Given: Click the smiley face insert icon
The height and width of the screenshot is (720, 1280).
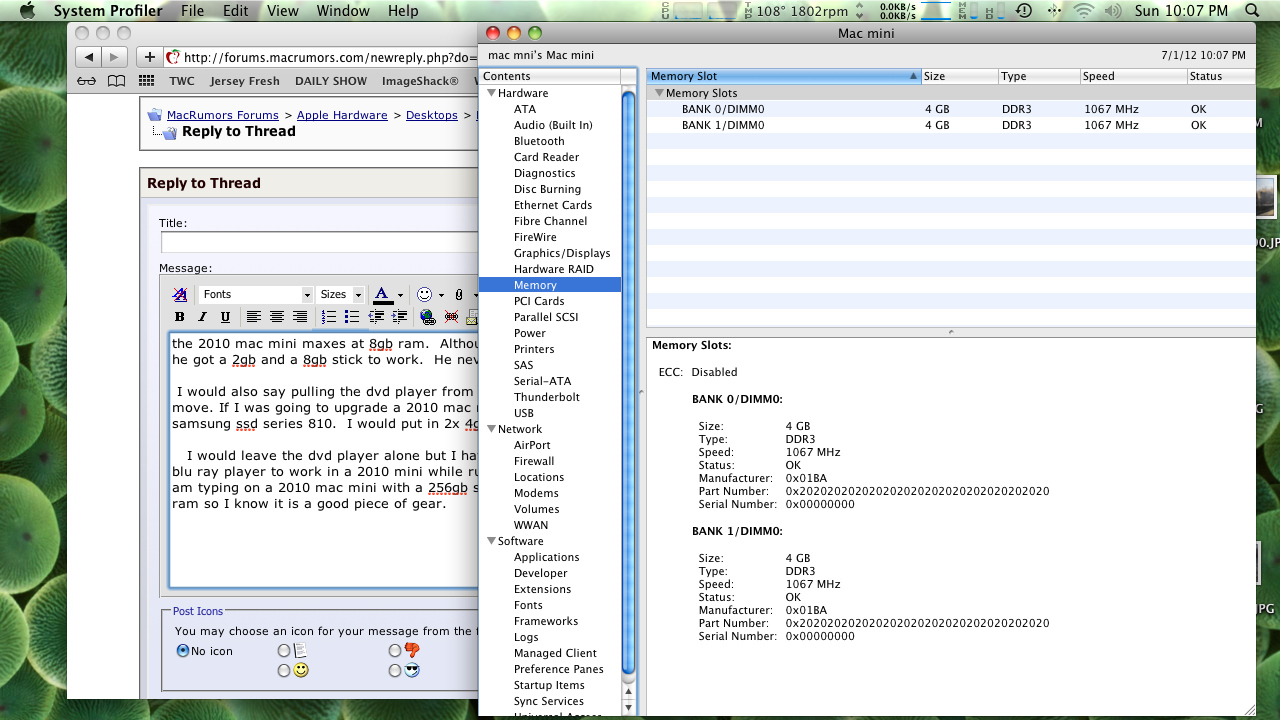Looking at the screenshot, I should pyautogui.click(x=425, y=295).
